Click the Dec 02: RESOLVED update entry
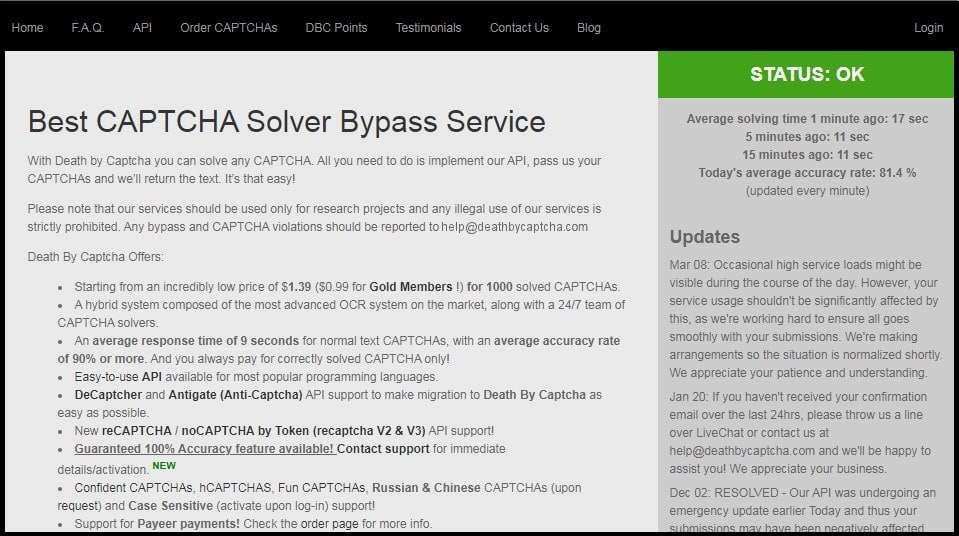 coord(802,510)
